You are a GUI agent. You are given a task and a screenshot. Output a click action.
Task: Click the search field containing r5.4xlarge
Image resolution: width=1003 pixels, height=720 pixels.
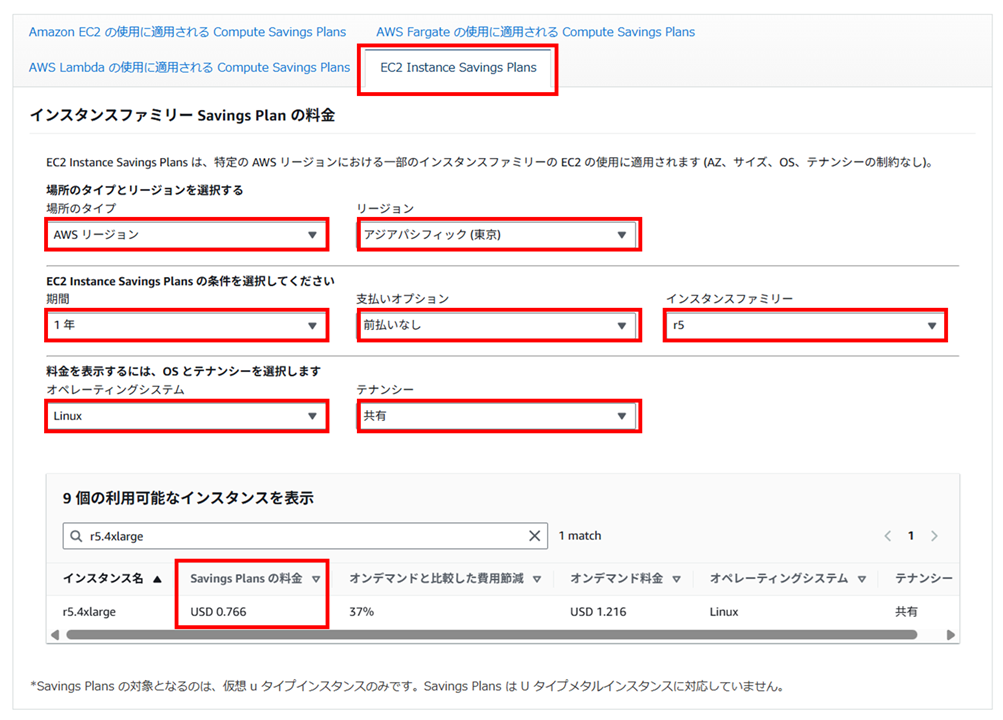305,536
